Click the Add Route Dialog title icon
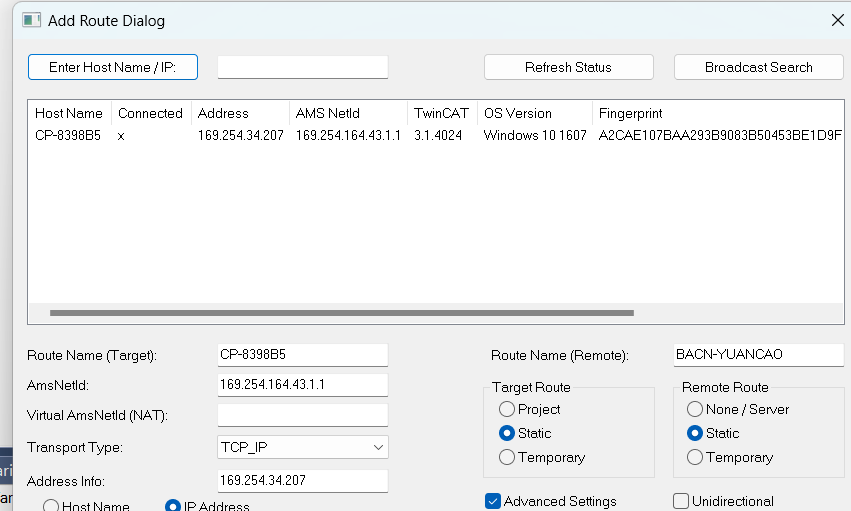Screen dimensions: 851x511 pyautogui.click(x=31, y=21)
